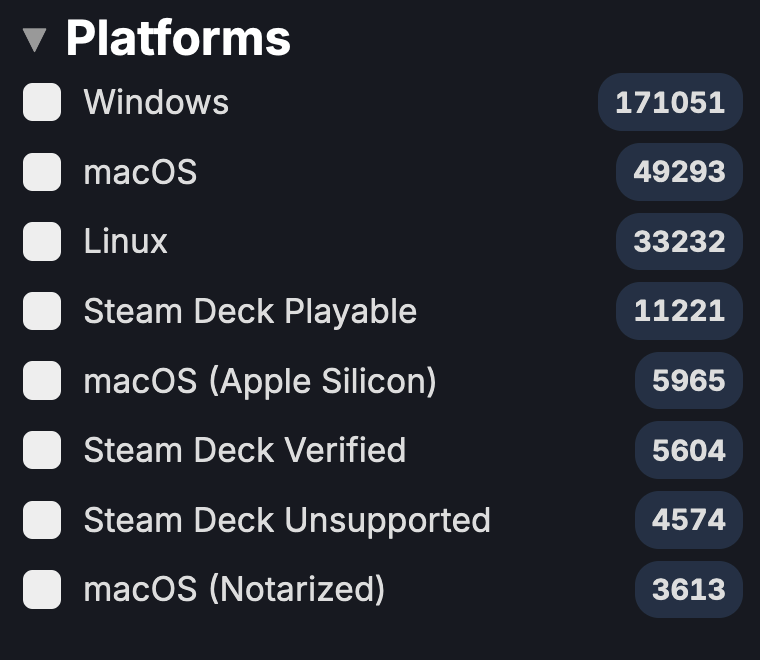The width and height of the screenshot is (760, 660).
Task: Click the 5965 Apple Silicon count badge
Action: click(x=689, y=381)
